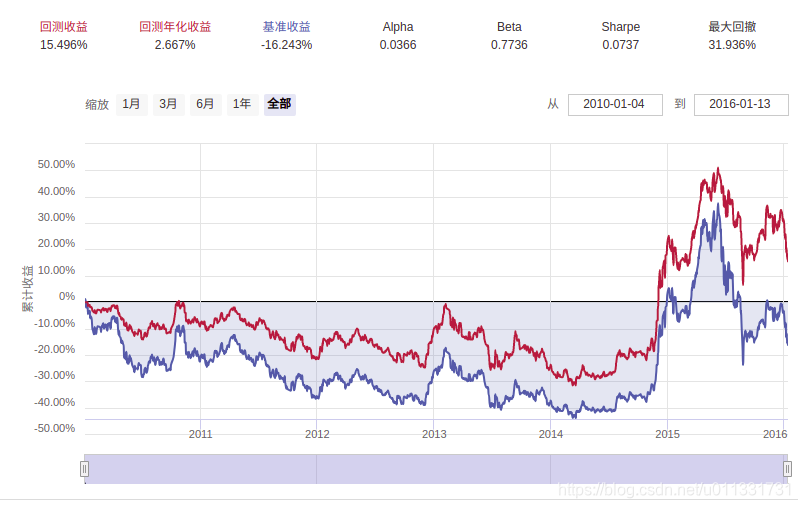Click the 2012 x-axis label
The image size is (800, 508).
coord(317,434)
